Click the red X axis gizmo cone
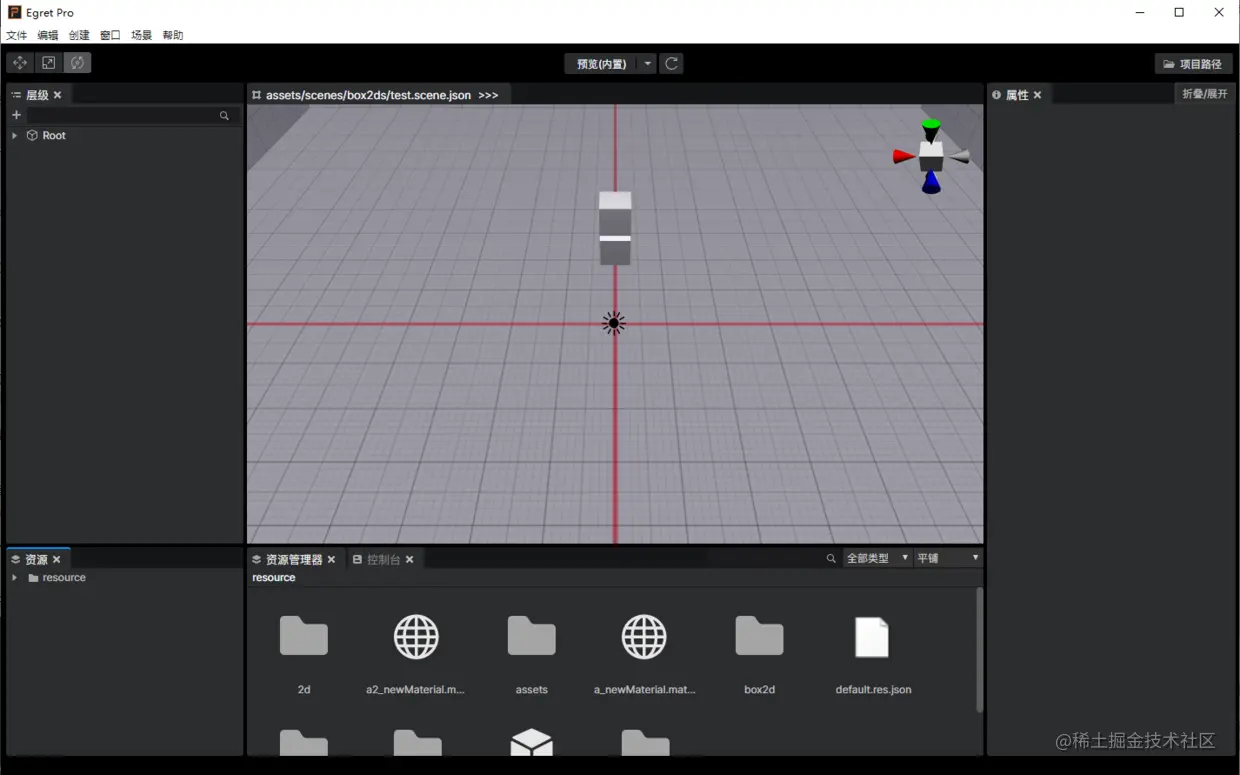Screen dimensions: 1240x775 pos(904,156)
